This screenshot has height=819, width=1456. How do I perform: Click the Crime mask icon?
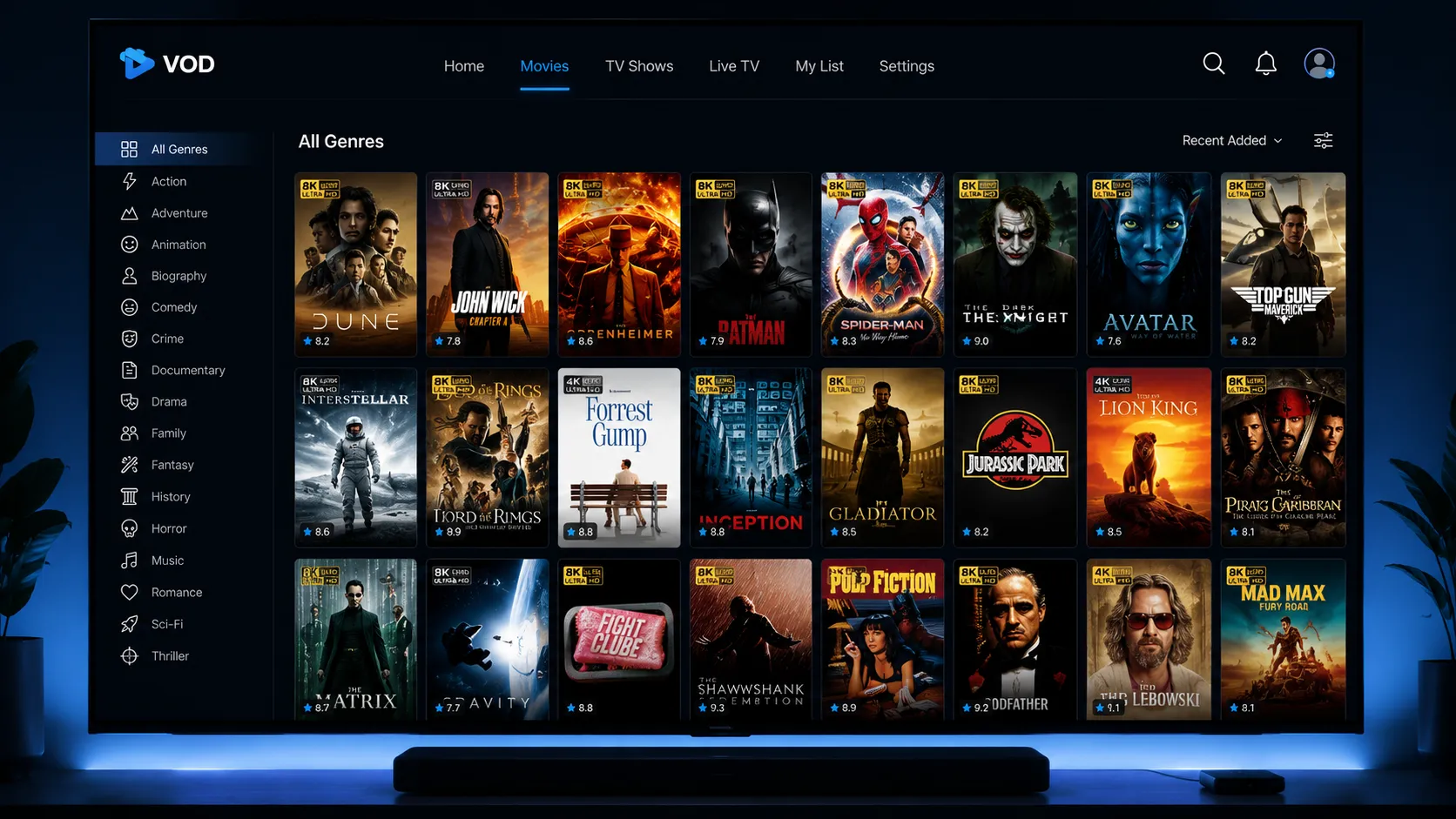[x=129, y=339]
